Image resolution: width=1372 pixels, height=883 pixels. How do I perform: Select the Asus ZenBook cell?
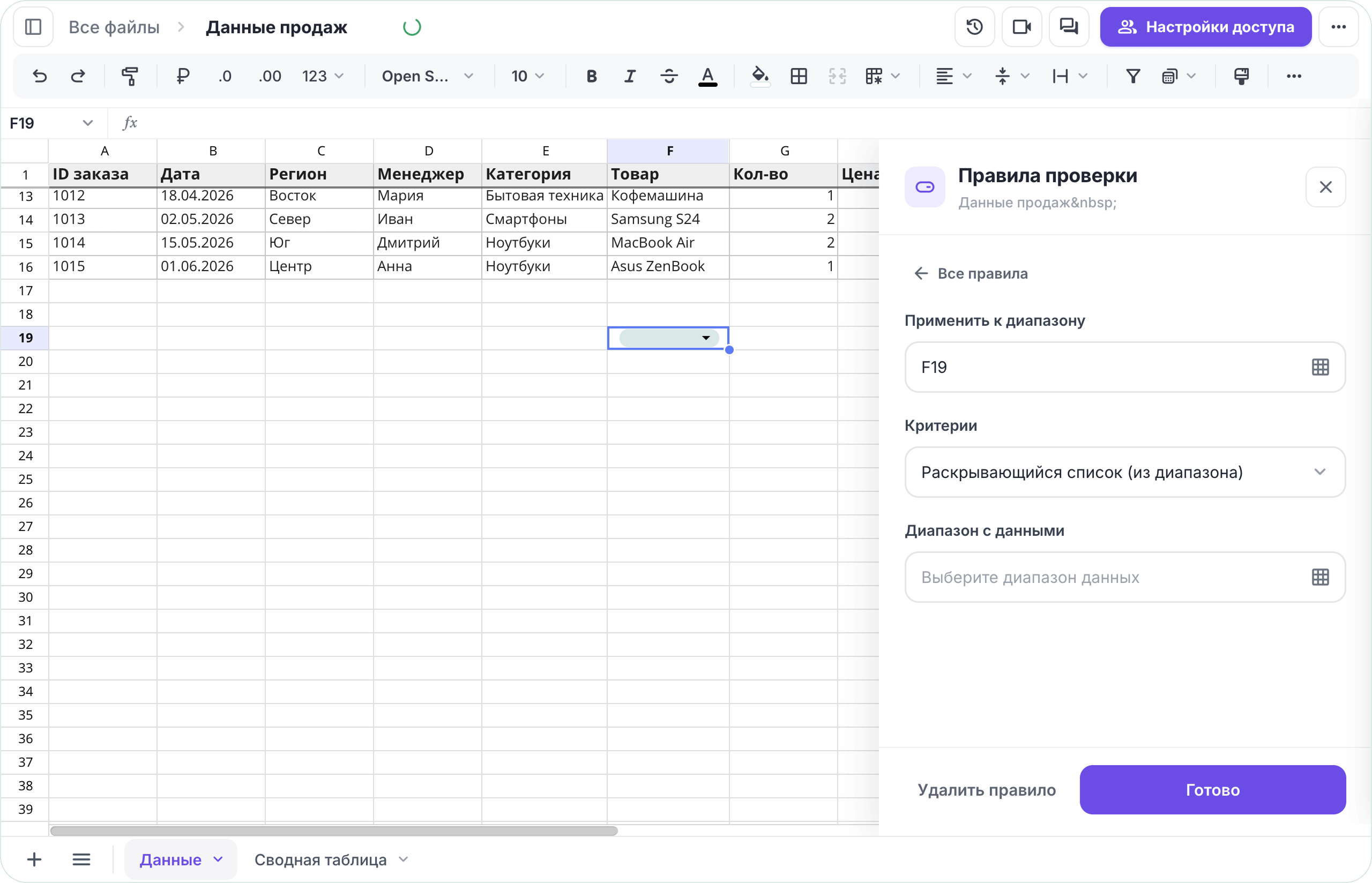(668, 267)
